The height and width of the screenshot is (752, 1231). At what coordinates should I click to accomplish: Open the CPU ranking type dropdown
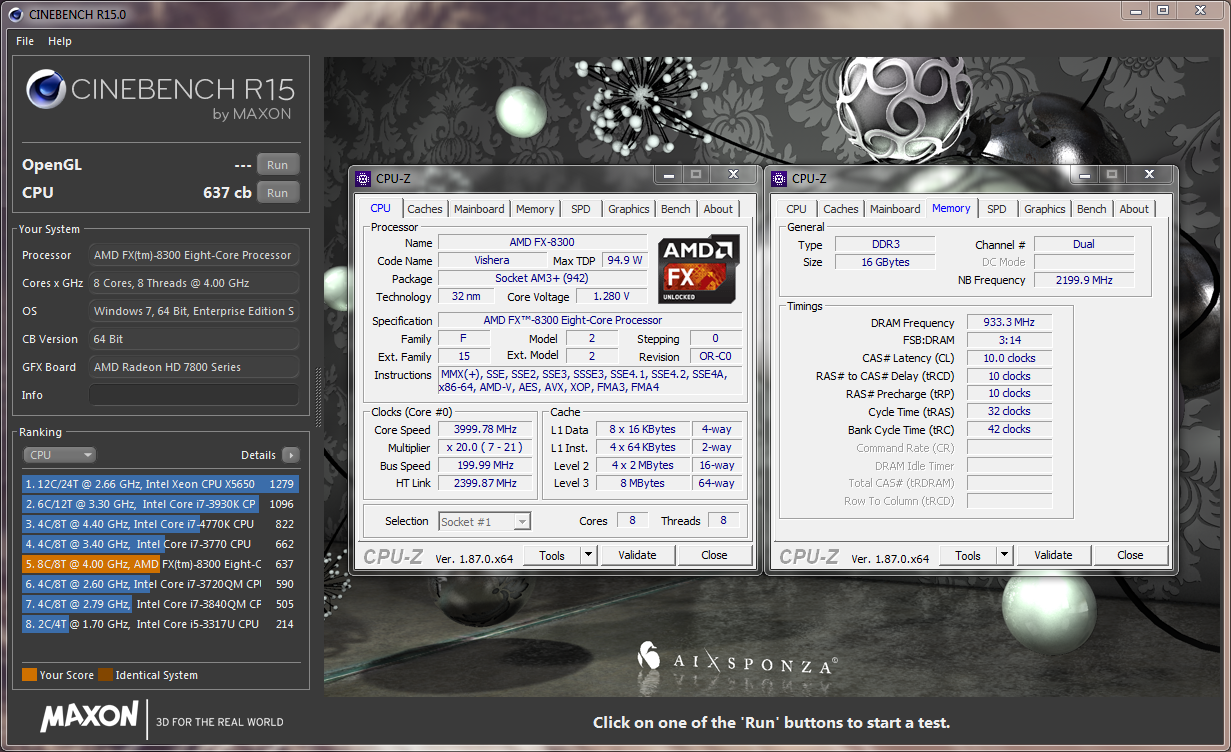59,455
